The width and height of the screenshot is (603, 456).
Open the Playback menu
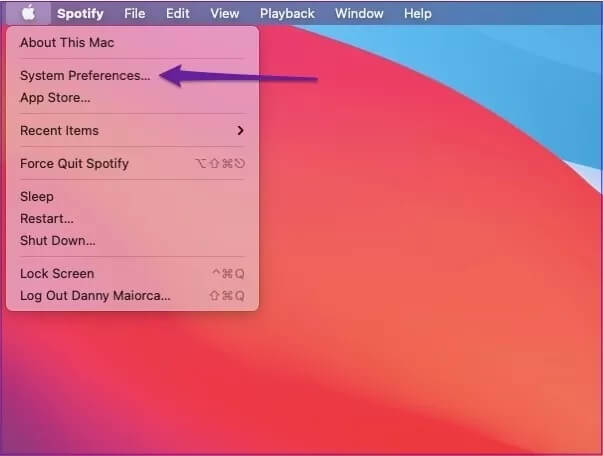pos(287,13)
